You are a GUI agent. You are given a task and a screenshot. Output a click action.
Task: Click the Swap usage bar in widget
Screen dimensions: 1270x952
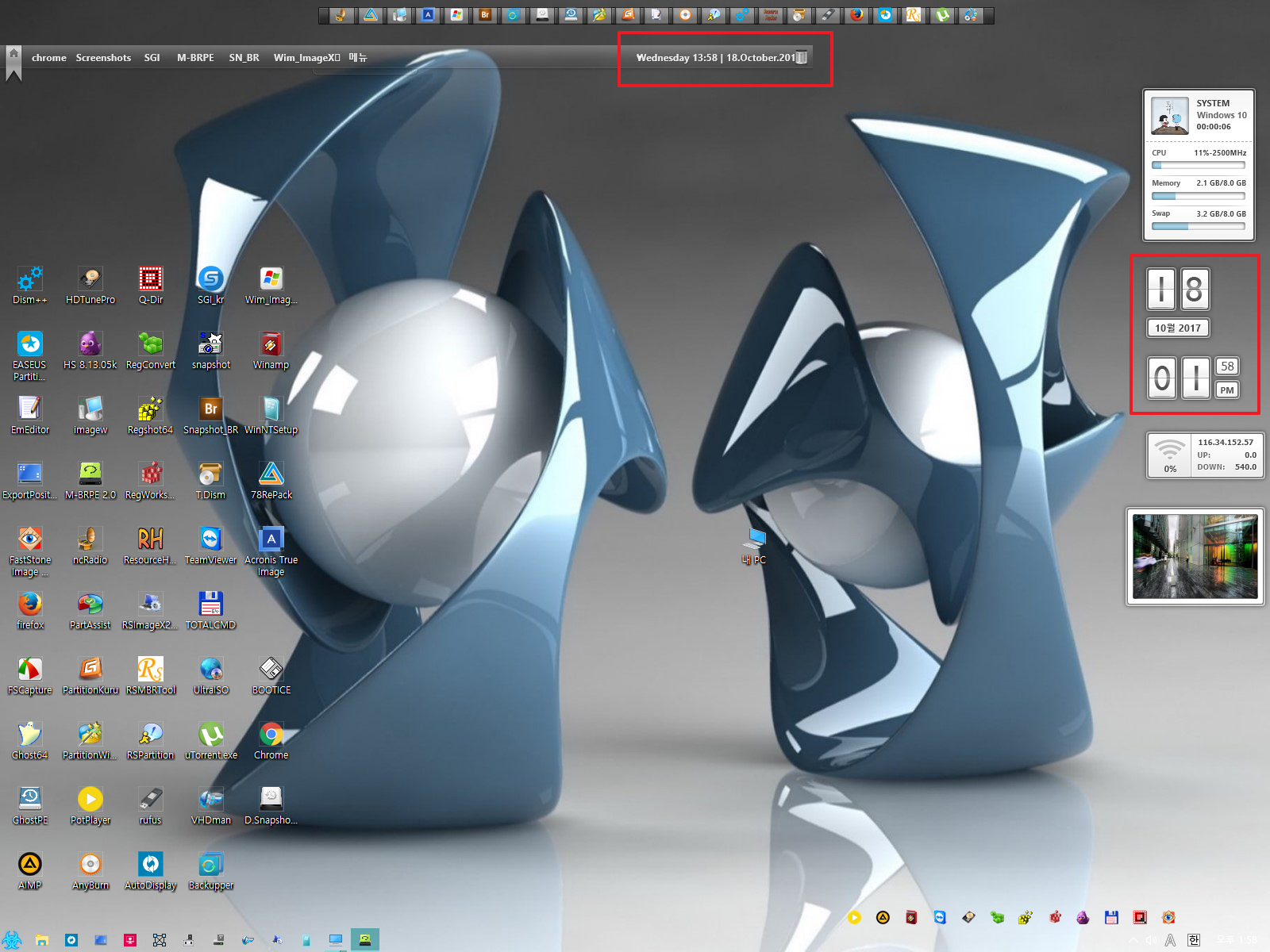[1199, 226]
